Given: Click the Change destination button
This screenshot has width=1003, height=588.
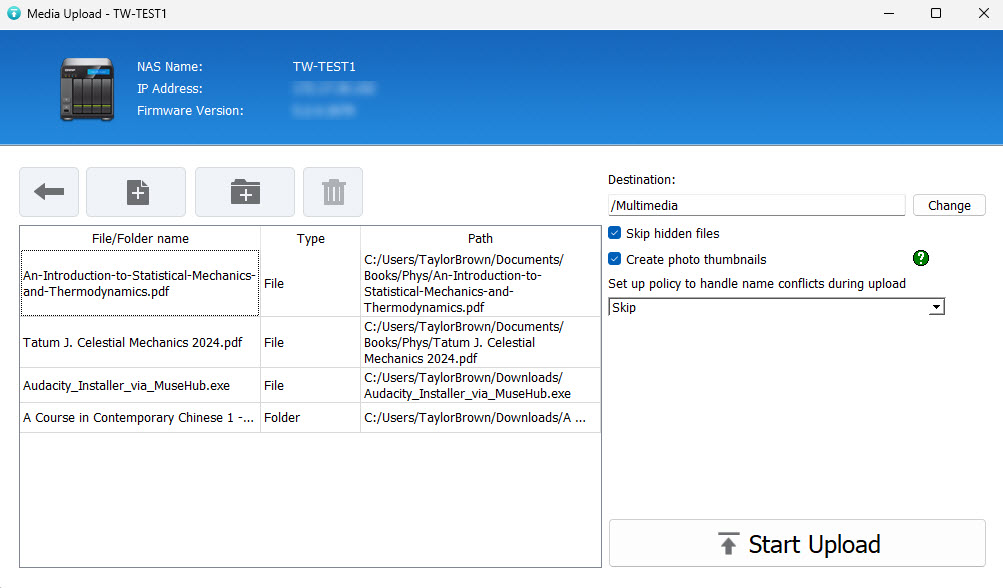Looking at the screenshot, I should tap(948, 205).
